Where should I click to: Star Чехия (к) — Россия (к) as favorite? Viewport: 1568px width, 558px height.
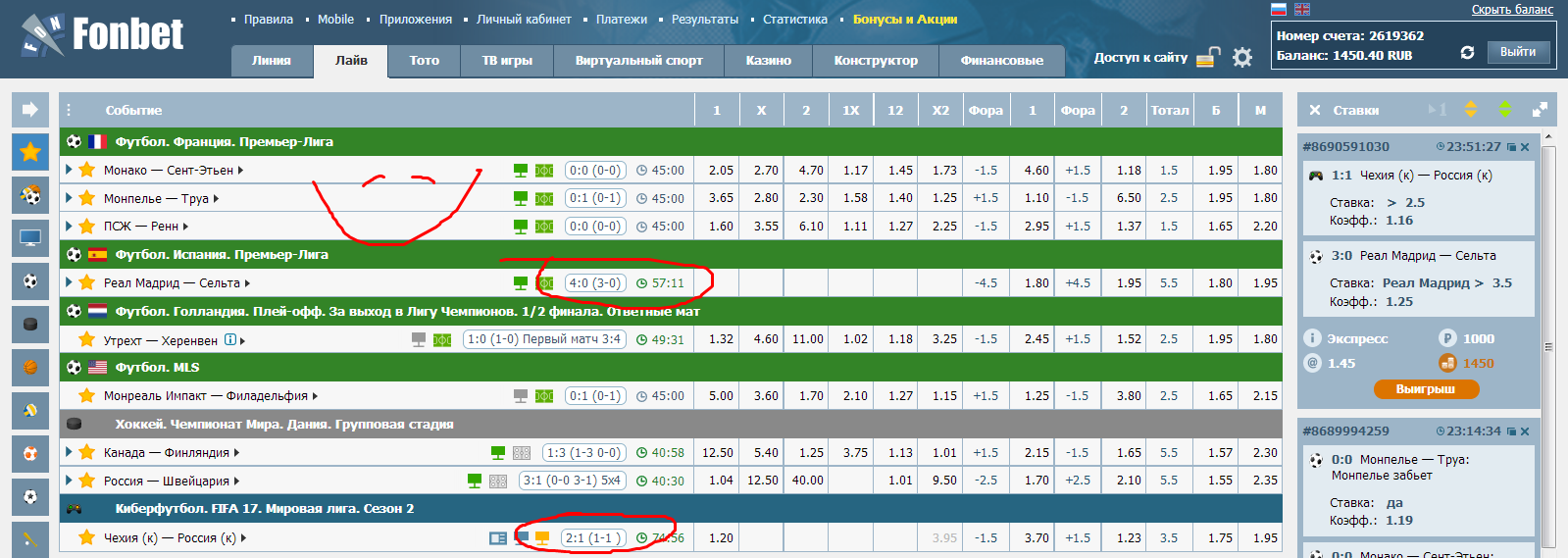pyautogui.click(x=86, y=538)
